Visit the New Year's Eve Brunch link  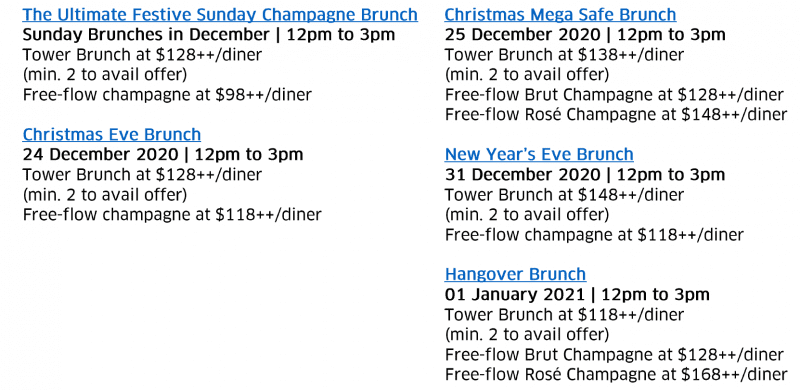coord(539,154)
